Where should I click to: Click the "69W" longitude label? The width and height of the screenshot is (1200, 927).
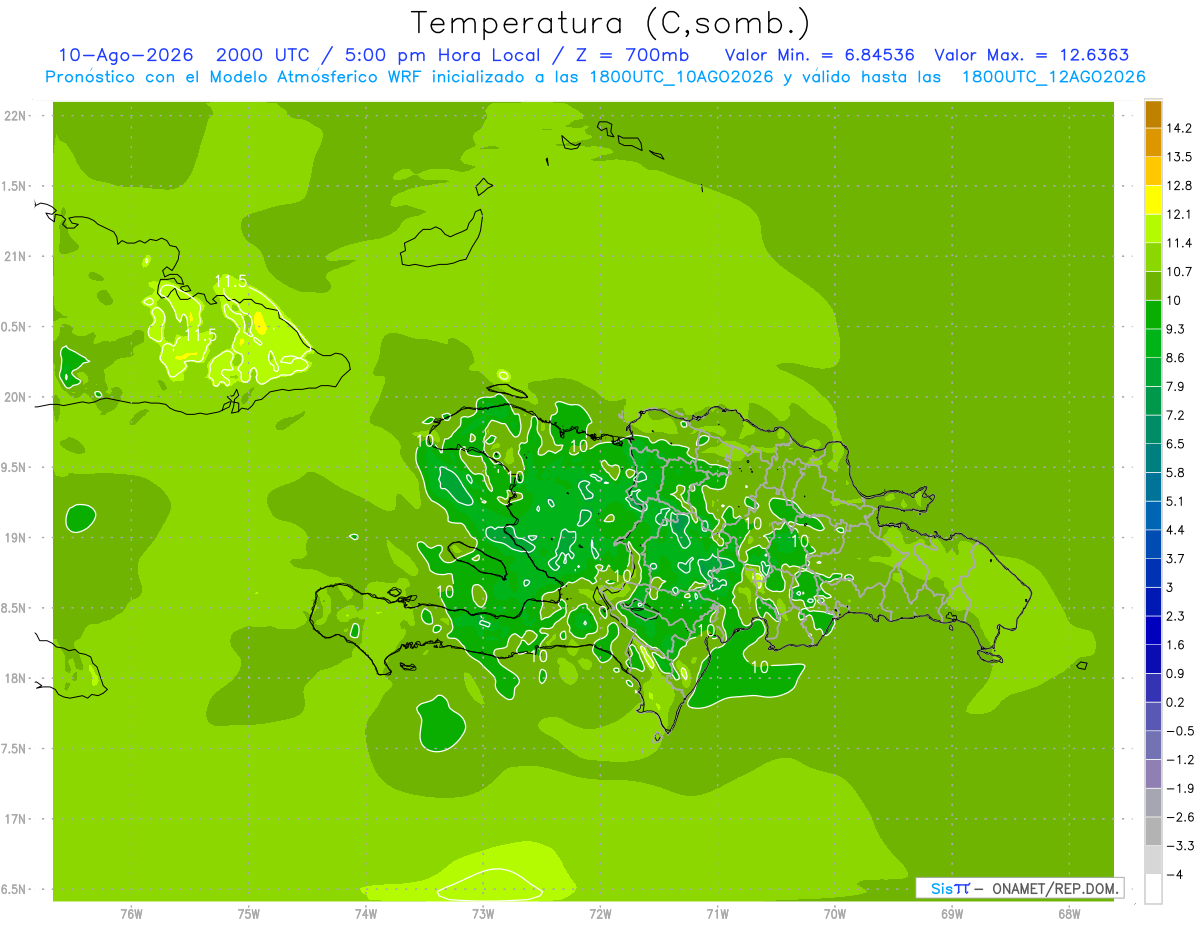coord(952,914)
